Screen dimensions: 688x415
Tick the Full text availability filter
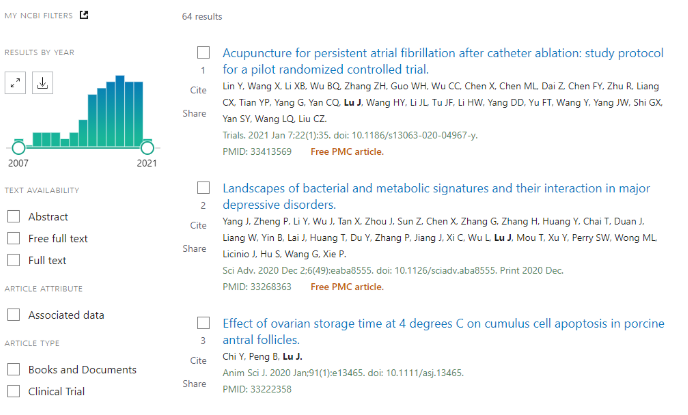(14, 260)
